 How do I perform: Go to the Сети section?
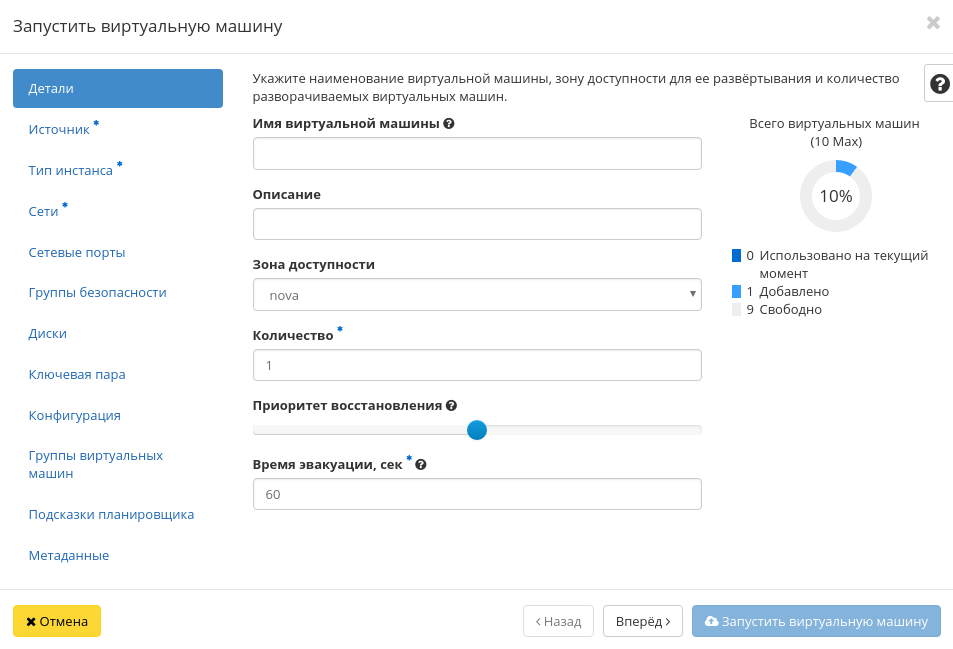[x=44, y=212]
